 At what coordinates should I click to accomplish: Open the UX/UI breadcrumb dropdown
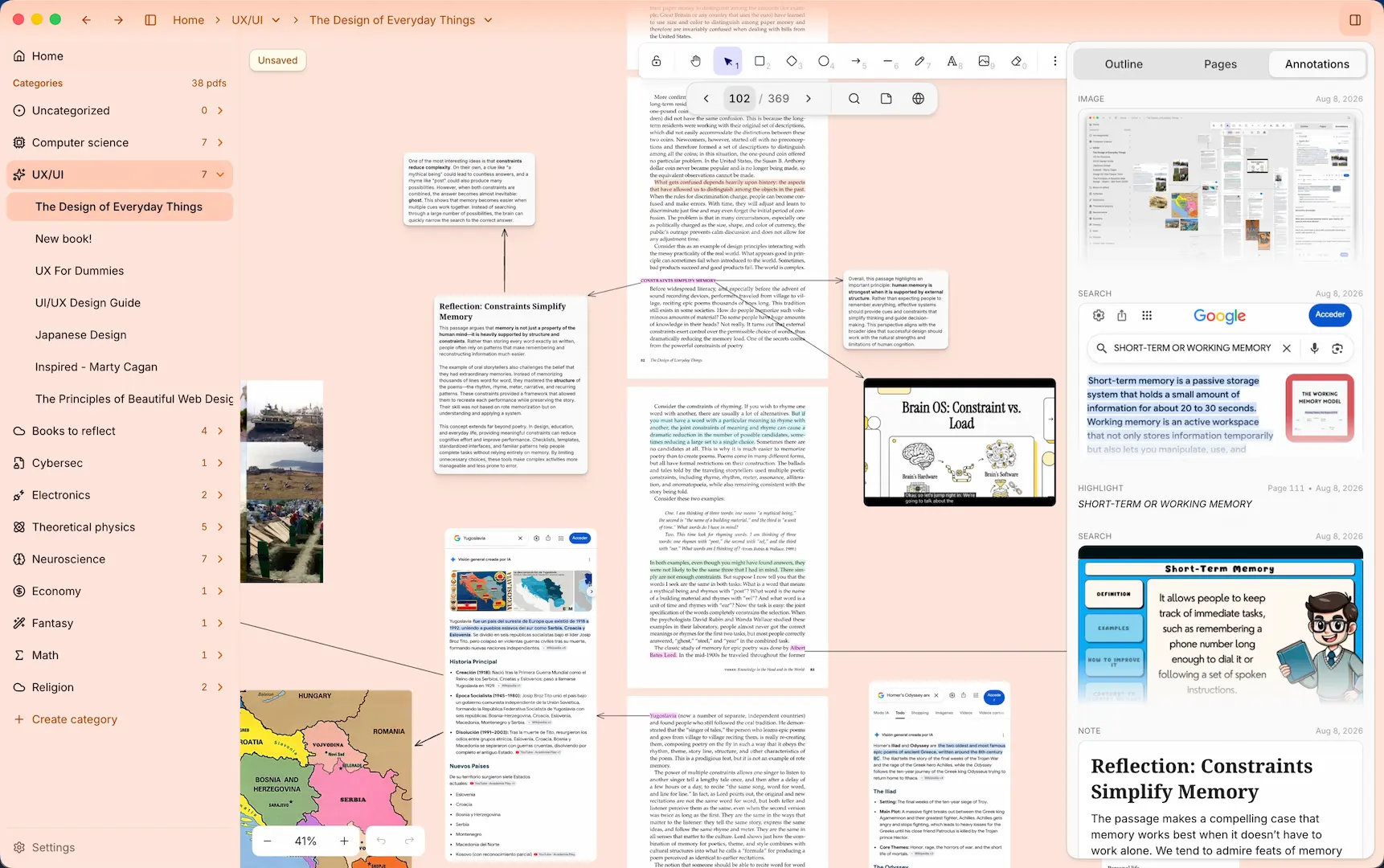point(276,20)
